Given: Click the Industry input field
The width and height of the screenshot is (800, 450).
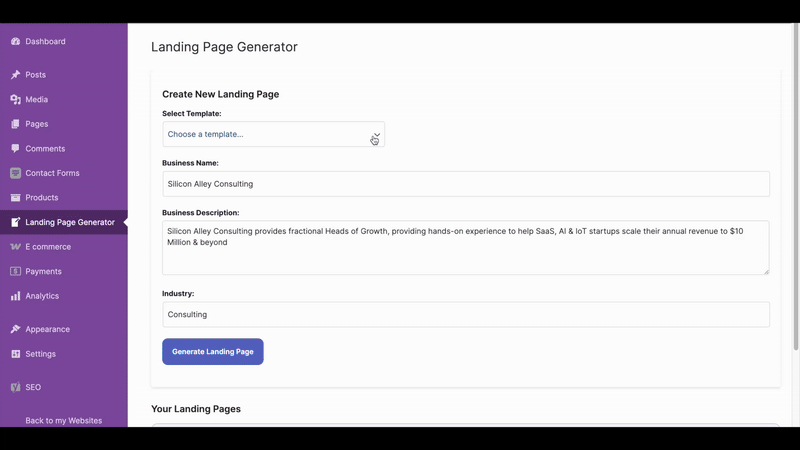Looking at the screenshot, I should [466, 314].
